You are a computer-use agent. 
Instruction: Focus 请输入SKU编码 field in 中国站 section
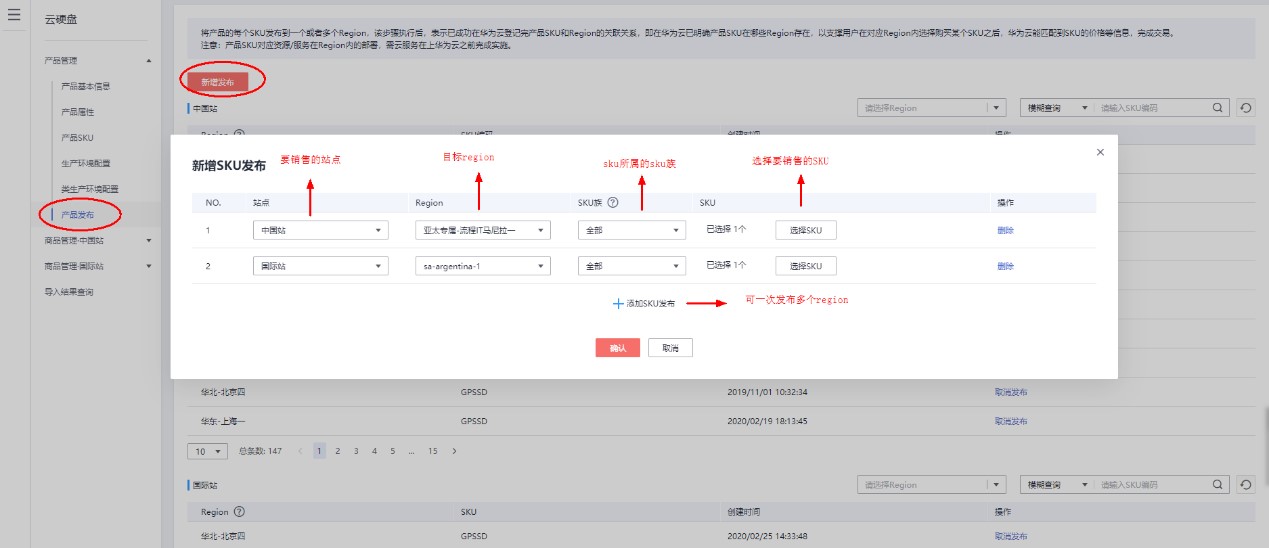point(1153,107)
